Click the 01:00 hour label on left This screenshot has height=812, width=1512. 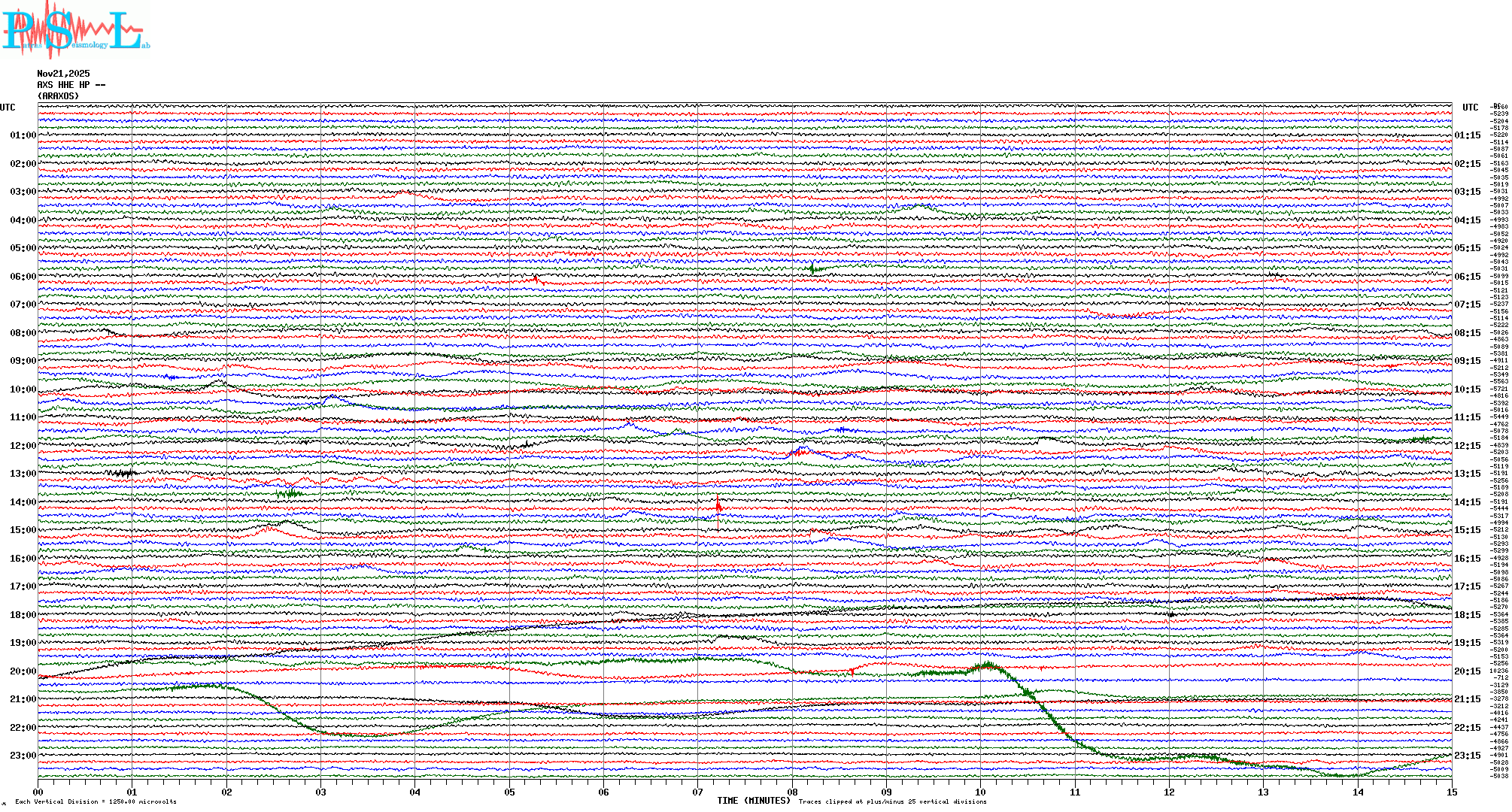23,135
